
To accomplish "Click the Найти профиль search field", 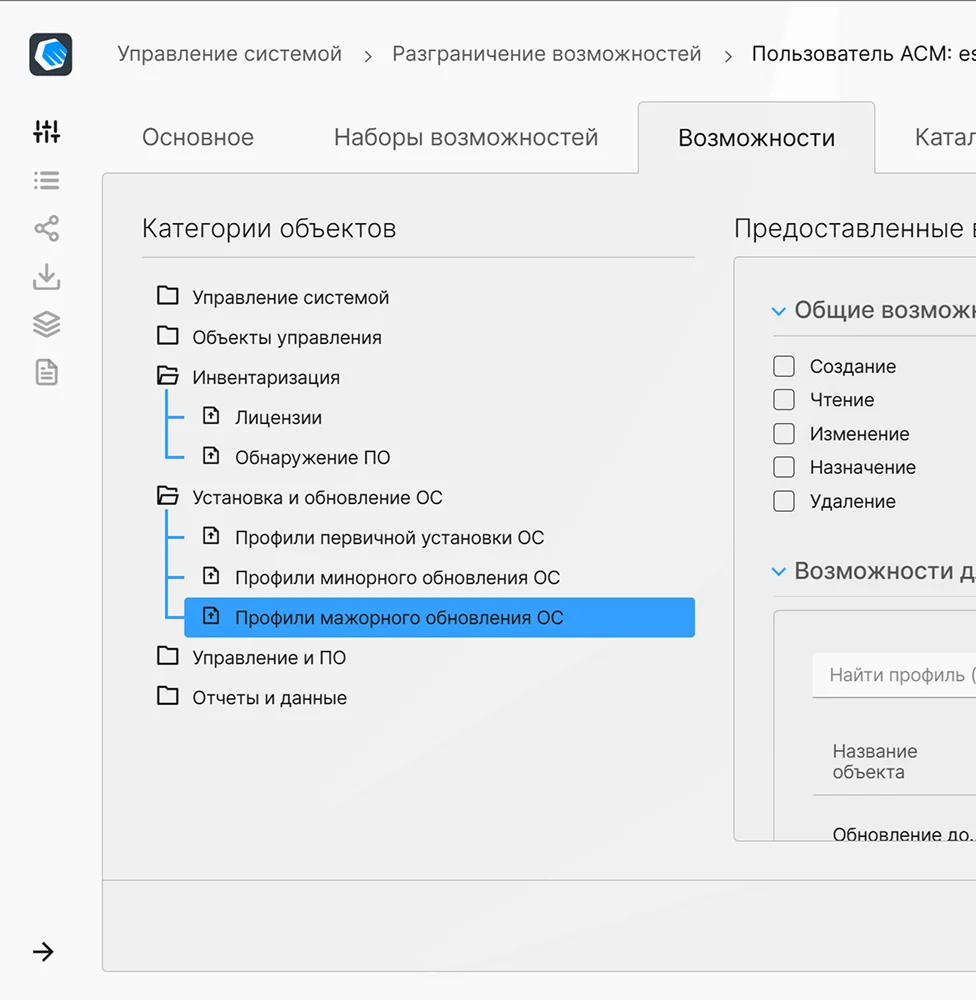I will click(x=894, y=675).
